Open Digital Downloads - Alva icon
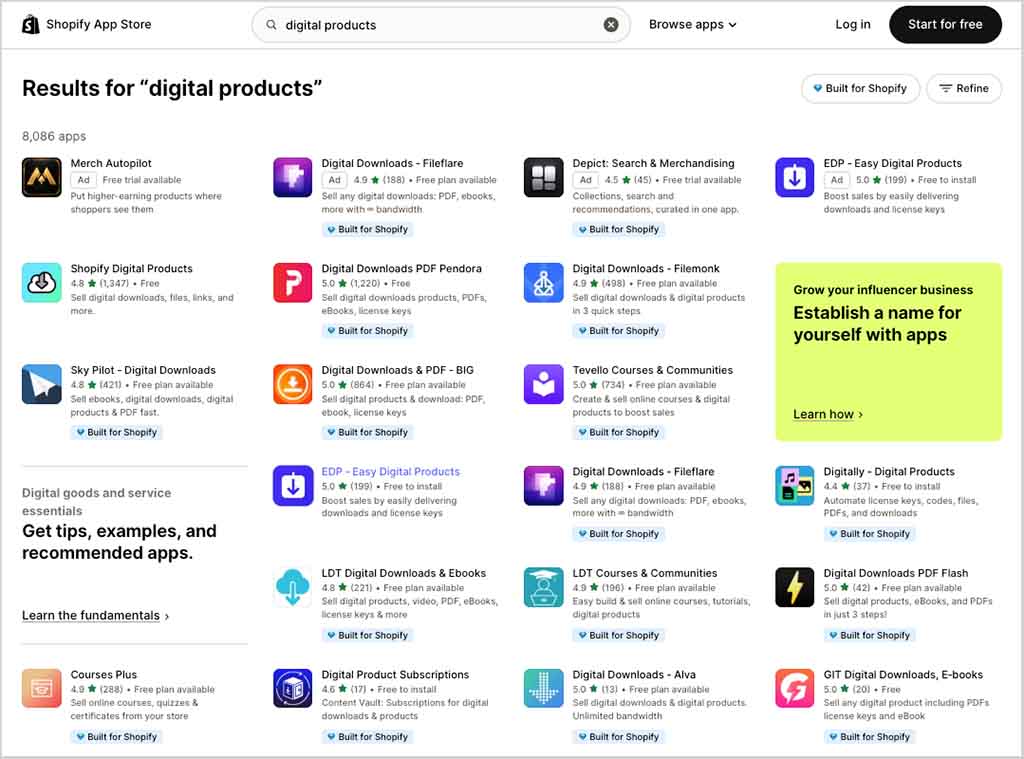 point(543,688)
